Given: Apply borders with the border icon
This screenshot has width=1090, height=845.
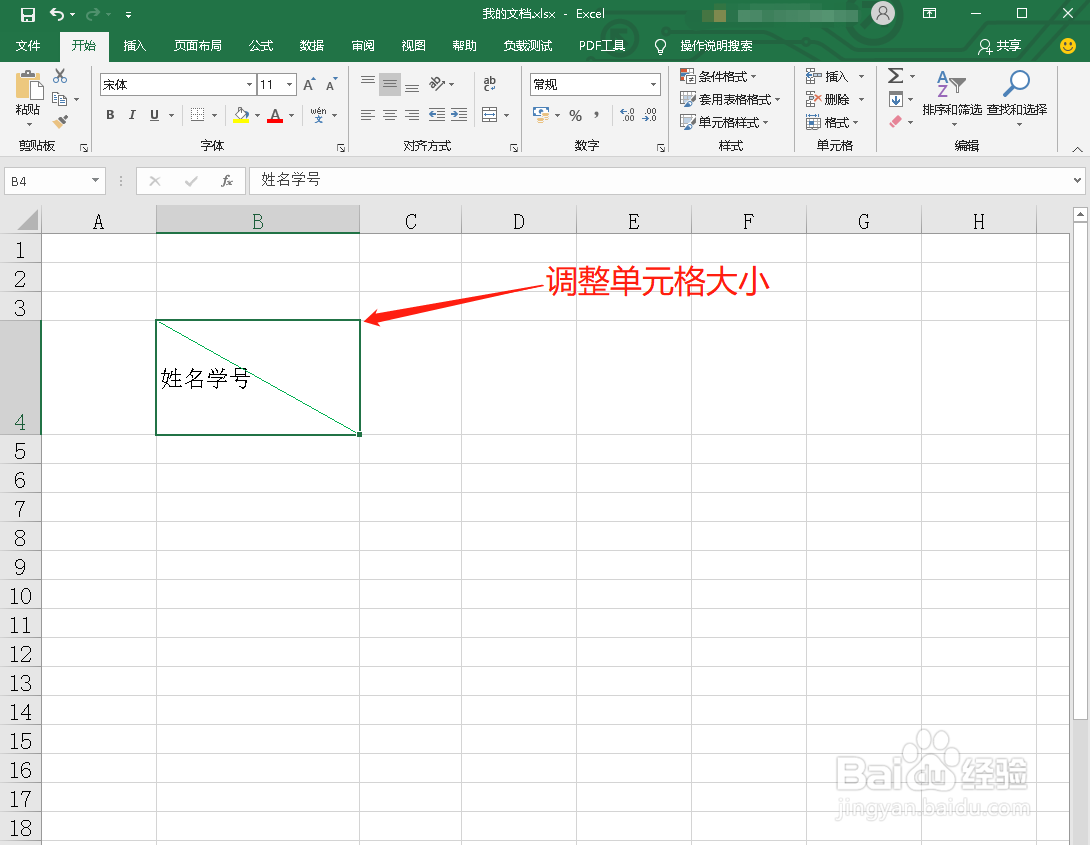Looking at the screenshot, I should point(198,115).
